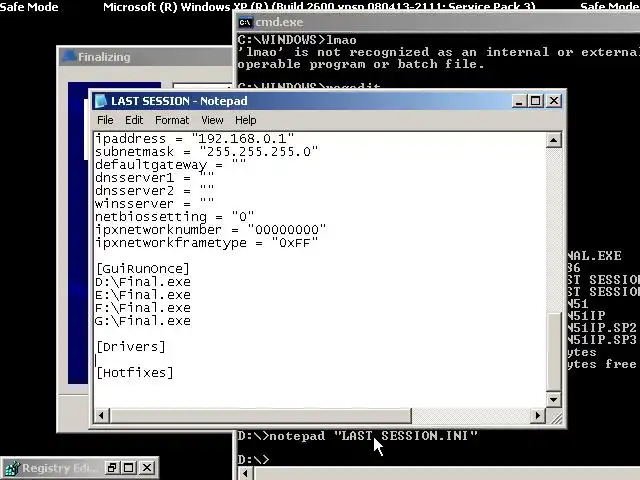
Task: Close the minimized Registry Editor window
Action: coord(147,468)
